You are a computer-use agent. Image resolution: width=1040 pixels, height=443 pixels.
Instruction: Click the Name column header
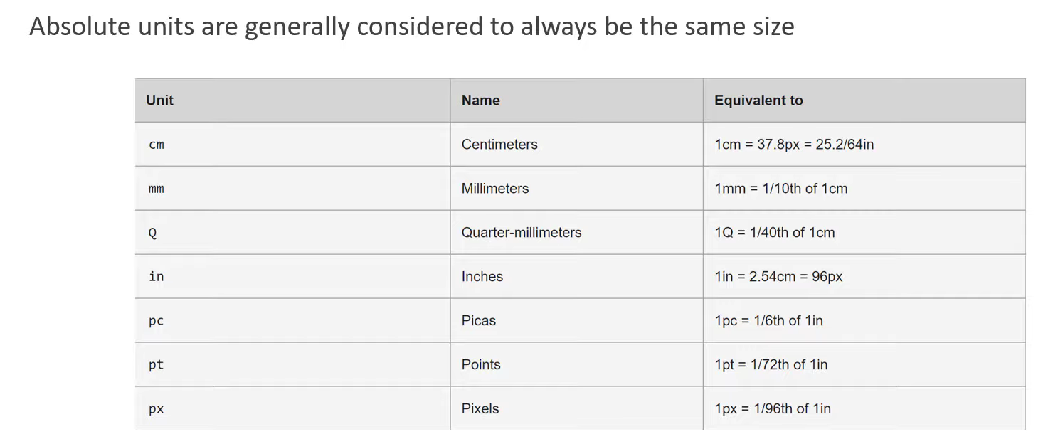click(x=480, y=100)
